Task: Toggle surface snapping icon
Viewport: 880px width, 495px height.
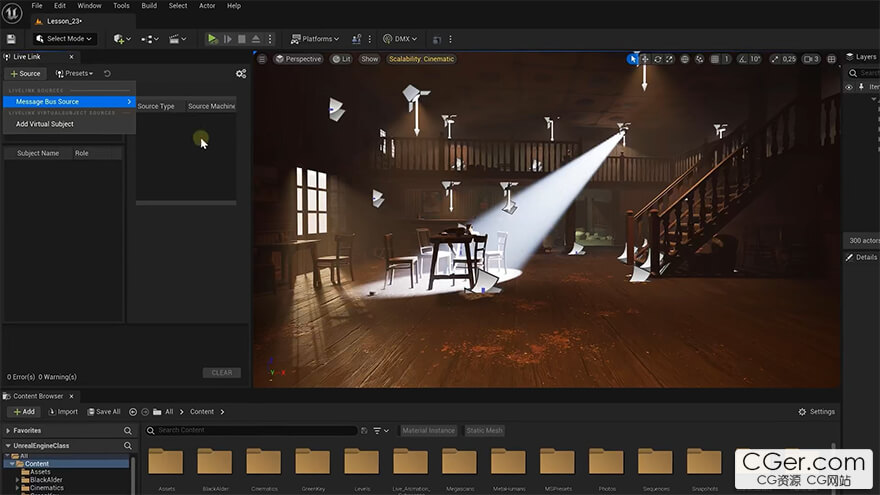Action: pyautogui.click(x=699, y=59)
